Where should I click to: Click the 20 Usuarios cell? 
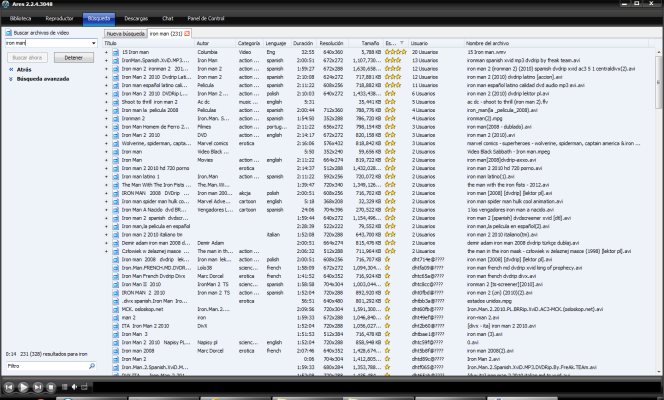(x=425, y=52)
